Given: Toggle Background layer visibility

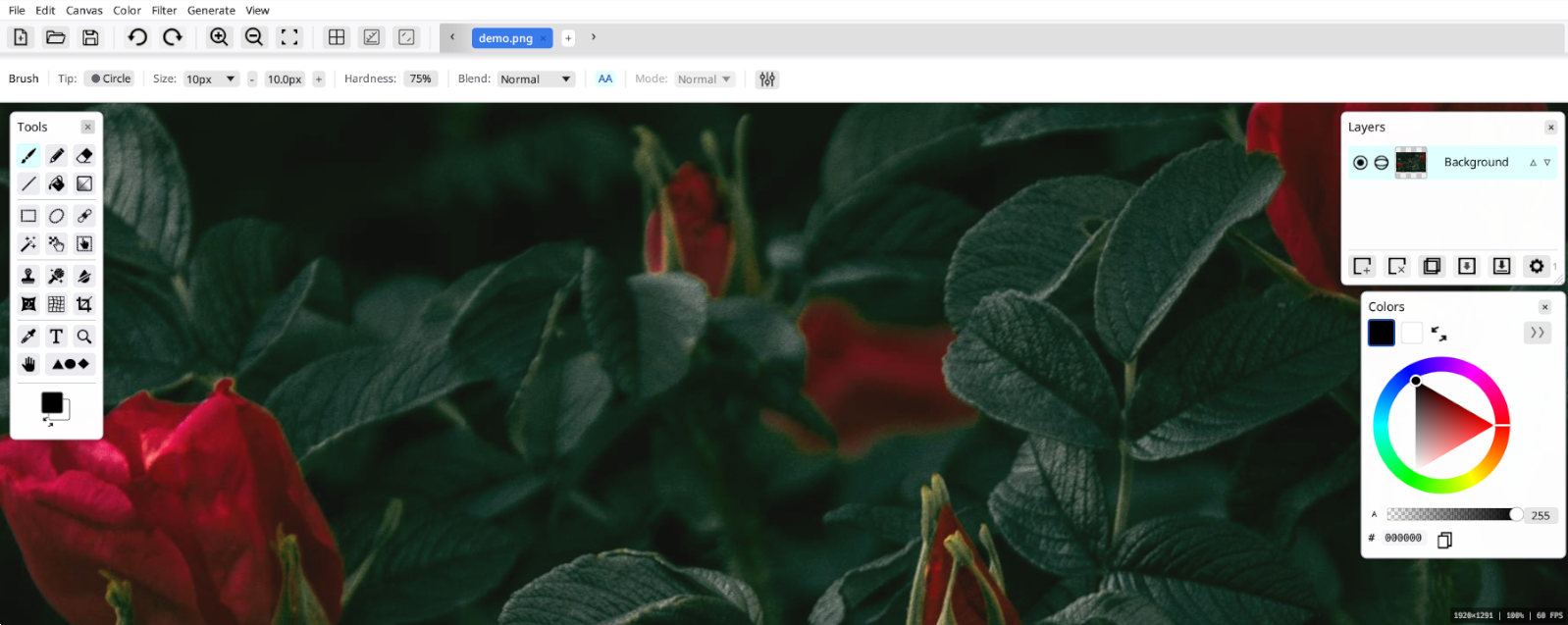Looking at the screenshot, I should pos(1360,163).
